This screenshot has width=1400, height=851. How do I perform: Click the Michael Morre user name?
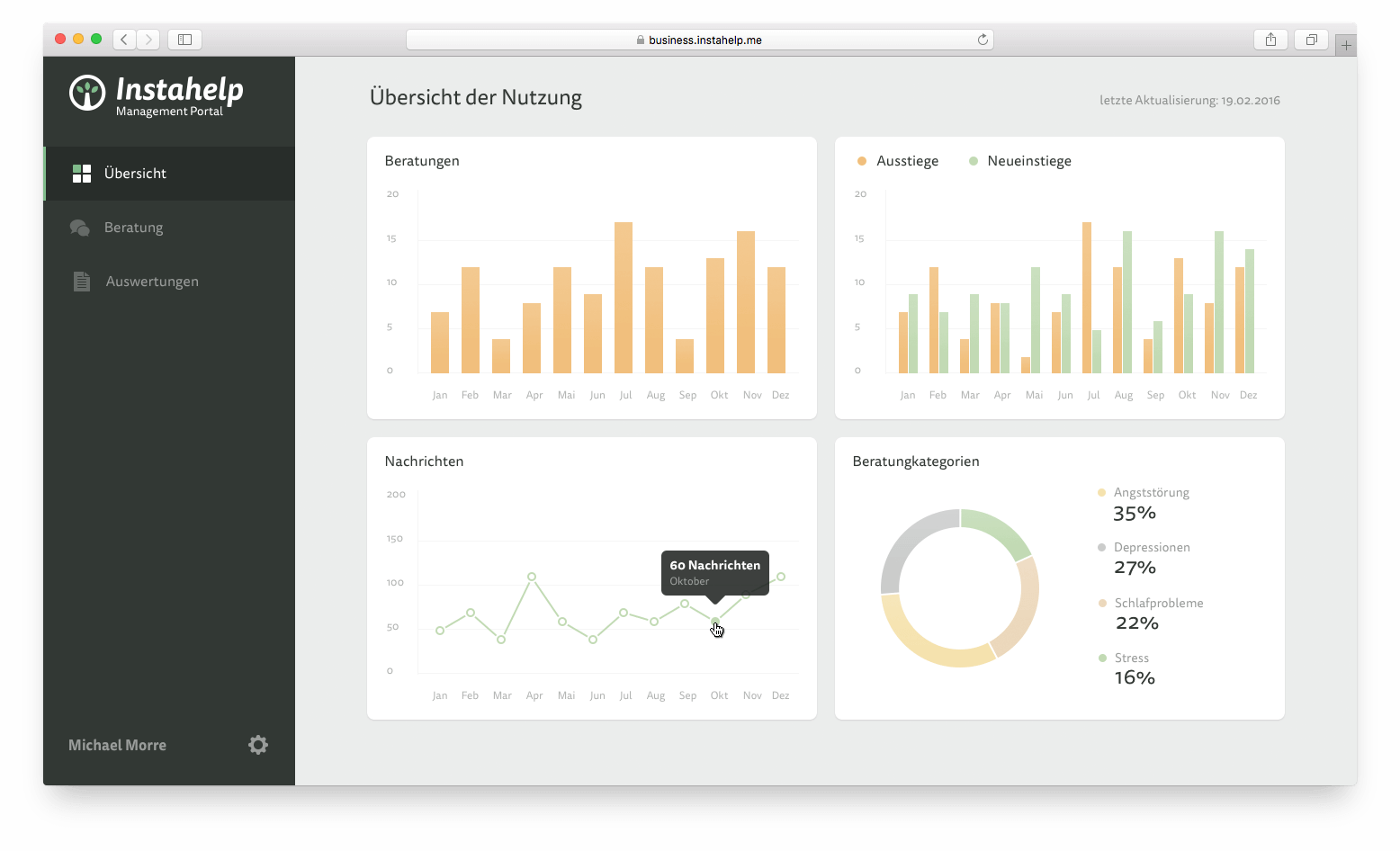[117, 745]
